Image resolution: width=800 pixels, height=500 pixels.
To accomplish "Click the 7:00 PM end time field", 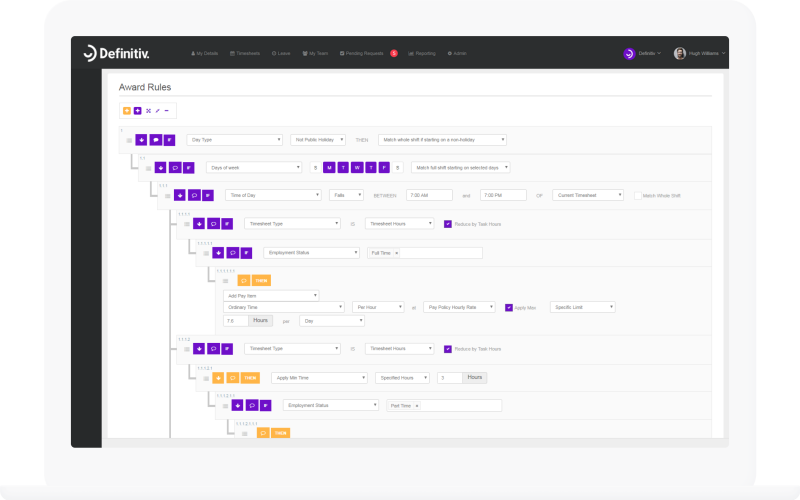I will [x=503, y=195].
